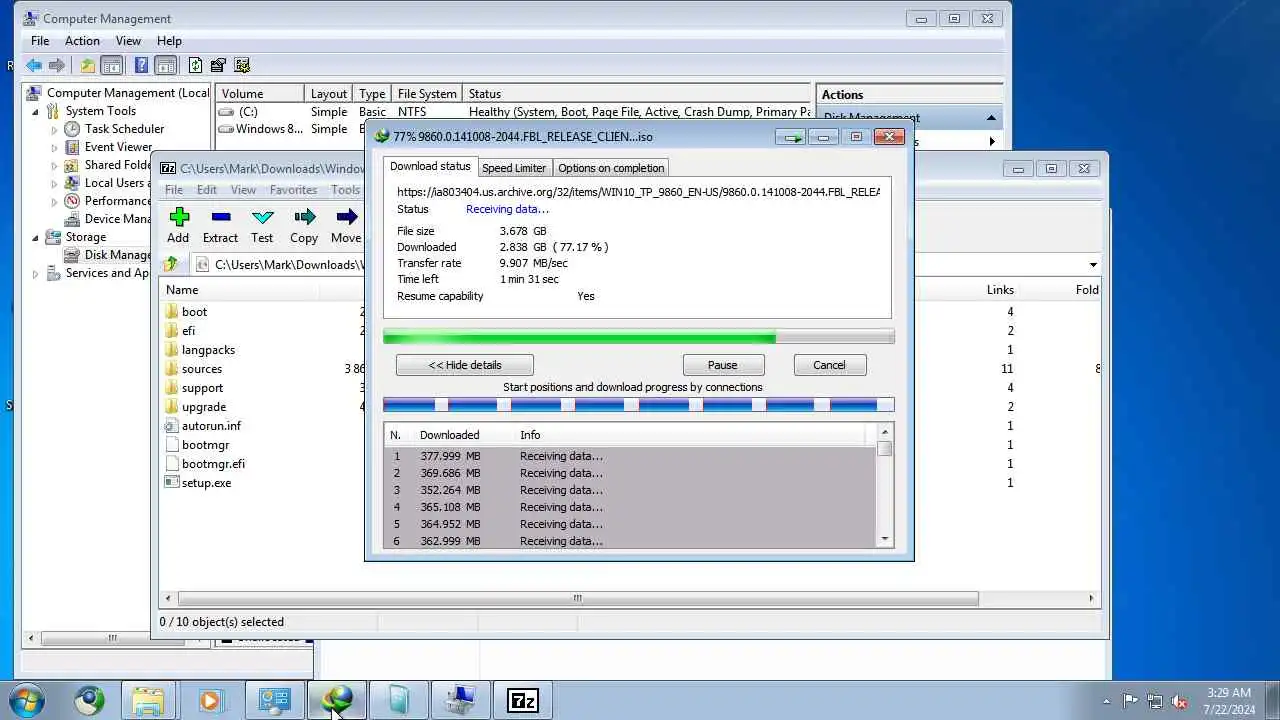Collapse the Storage tree node
This screenshot has width=1280, height=720.
[x=36, y=237]
